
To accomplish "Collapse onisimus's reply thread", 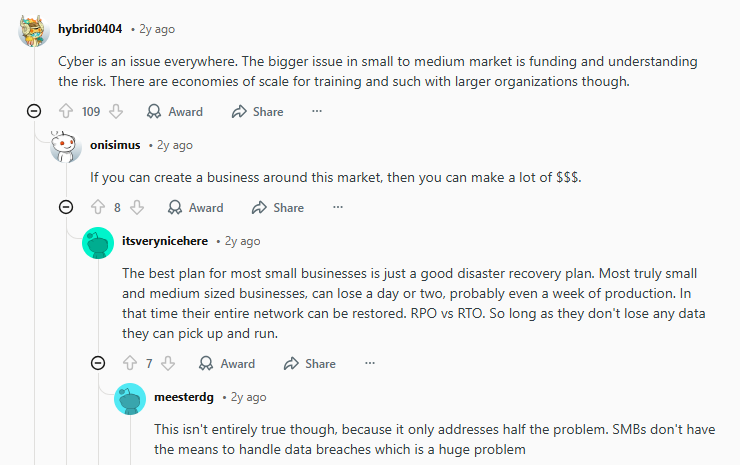I will 66,208.
